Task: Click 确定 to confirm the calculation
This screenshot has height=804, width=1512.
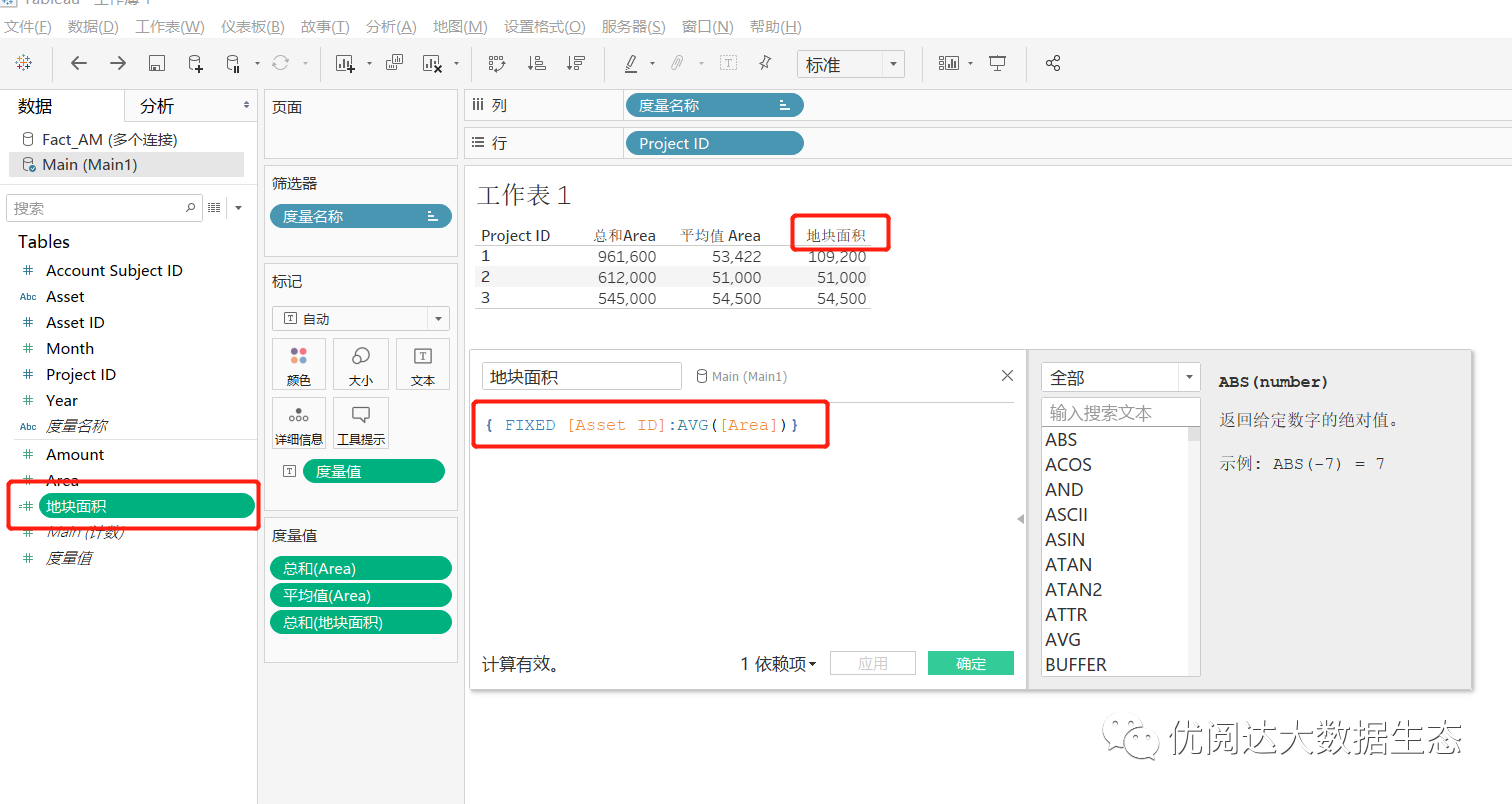Action: [969, 662]
